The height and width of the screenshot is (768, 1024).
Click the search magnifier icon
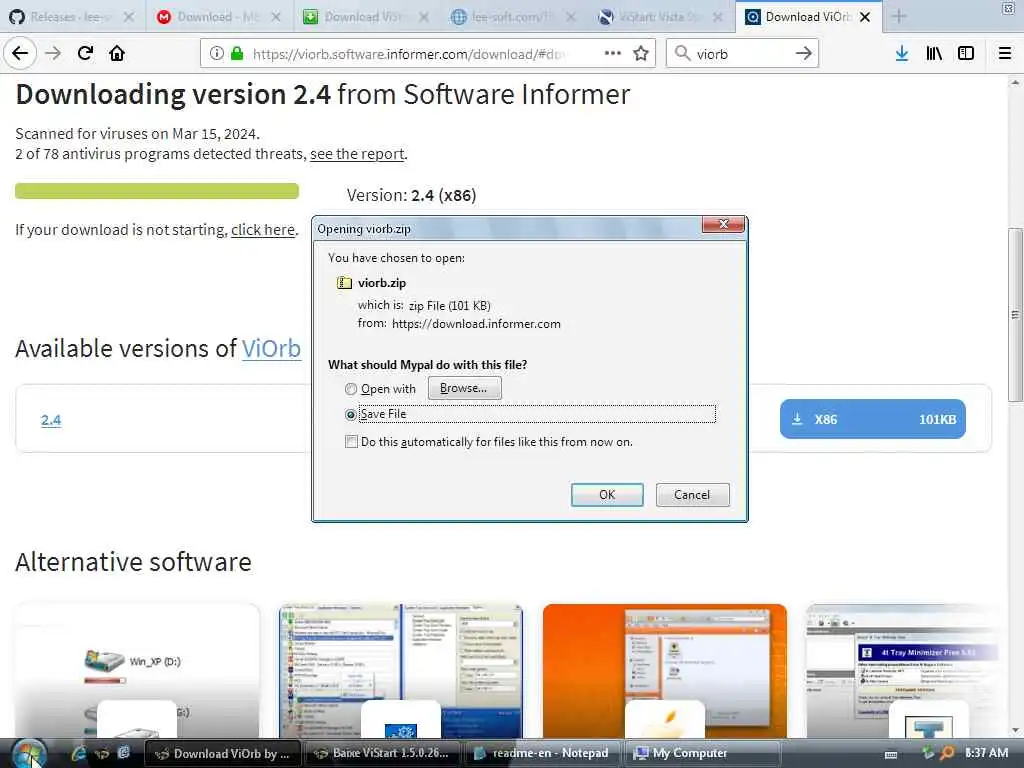click(682, 54)
